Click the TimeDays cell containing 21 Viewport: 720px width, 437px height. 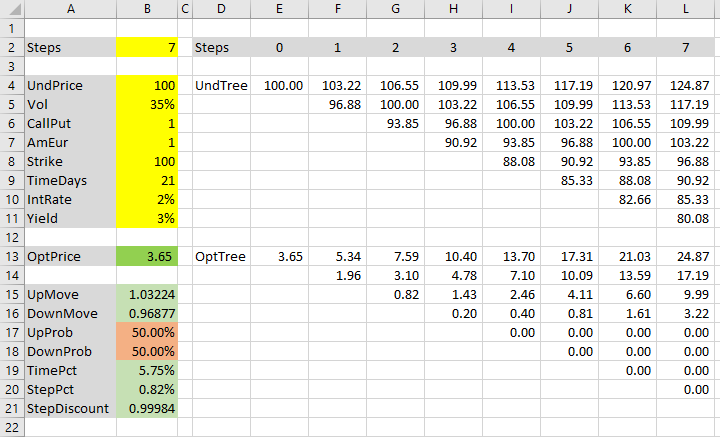(x=147, y=180)
